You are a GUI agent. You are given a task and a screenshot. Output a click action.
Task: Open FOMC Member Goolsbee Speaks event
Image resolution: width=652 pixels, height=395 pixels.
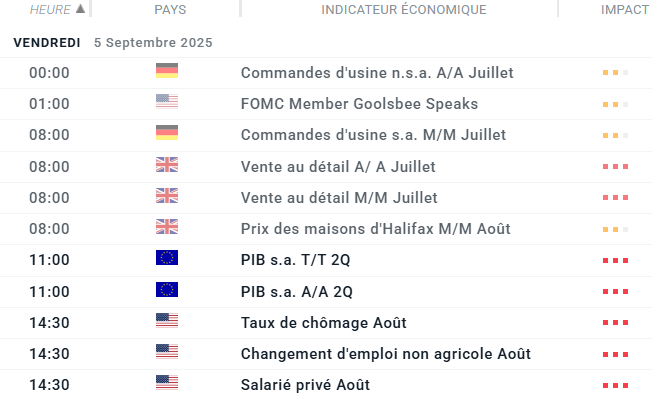[359, 104]
